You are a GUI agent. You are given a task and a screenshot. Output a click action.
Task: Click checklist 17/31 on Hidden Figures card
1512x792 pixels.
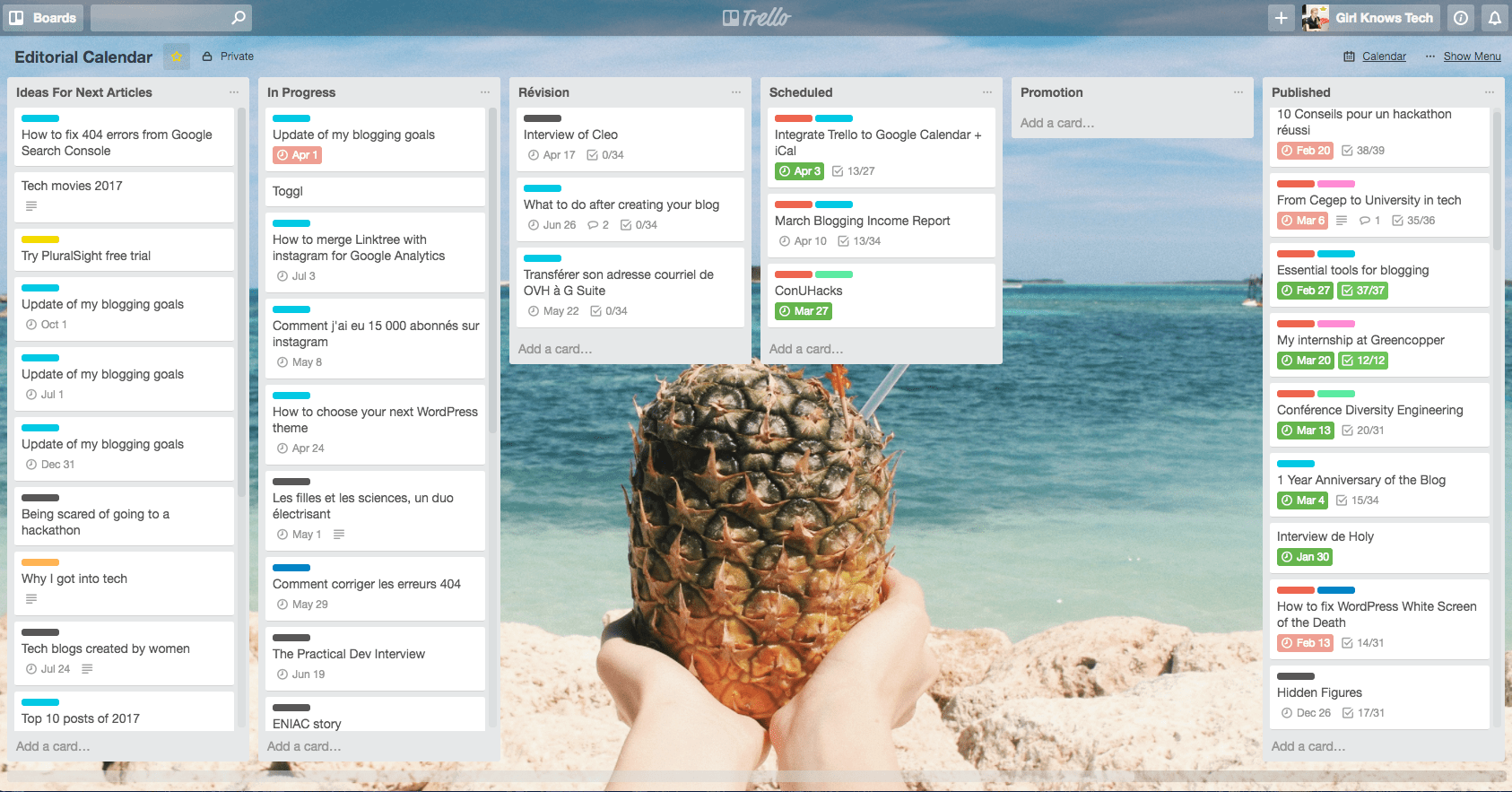(1363, 713)
